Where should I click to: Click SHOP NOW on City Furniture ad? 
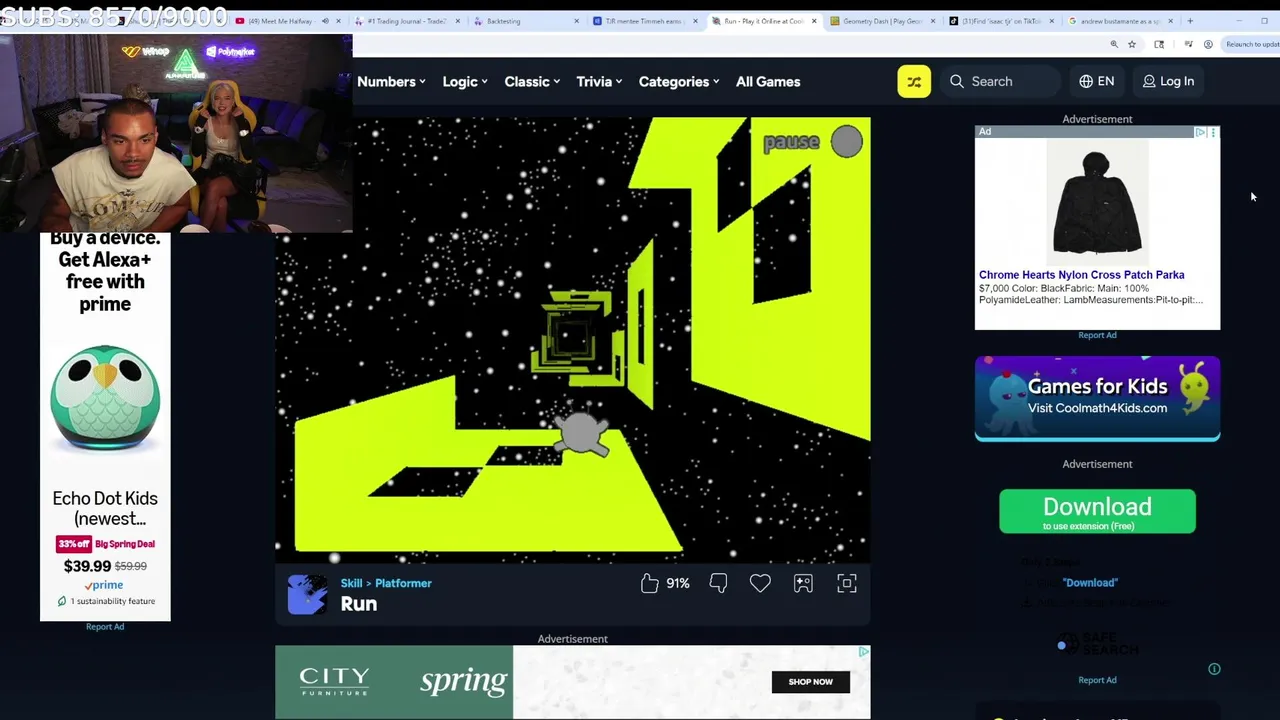pyautogui.click(x=810, y=682)
